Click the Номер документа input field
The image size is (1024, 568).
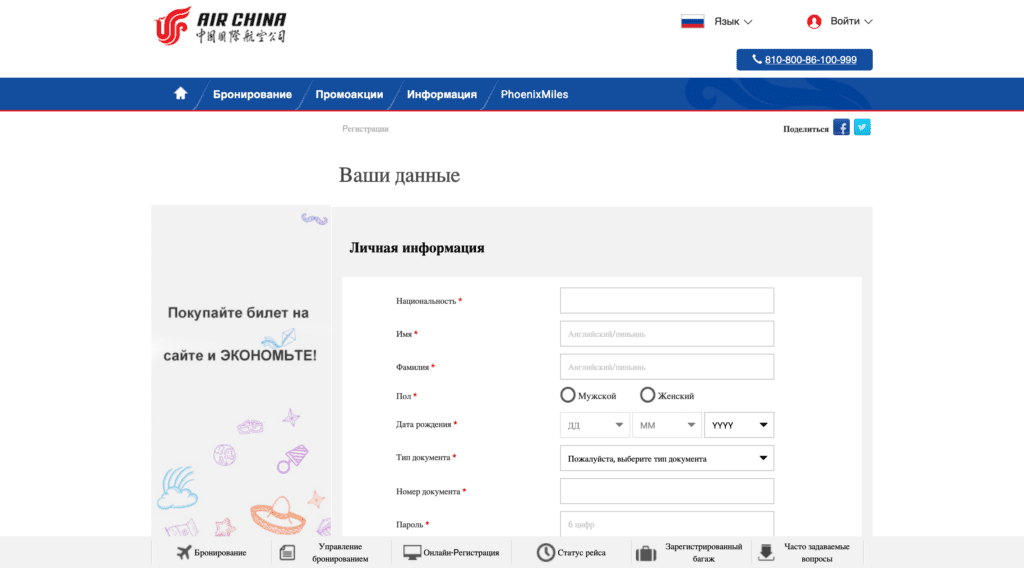coord(667,491)
